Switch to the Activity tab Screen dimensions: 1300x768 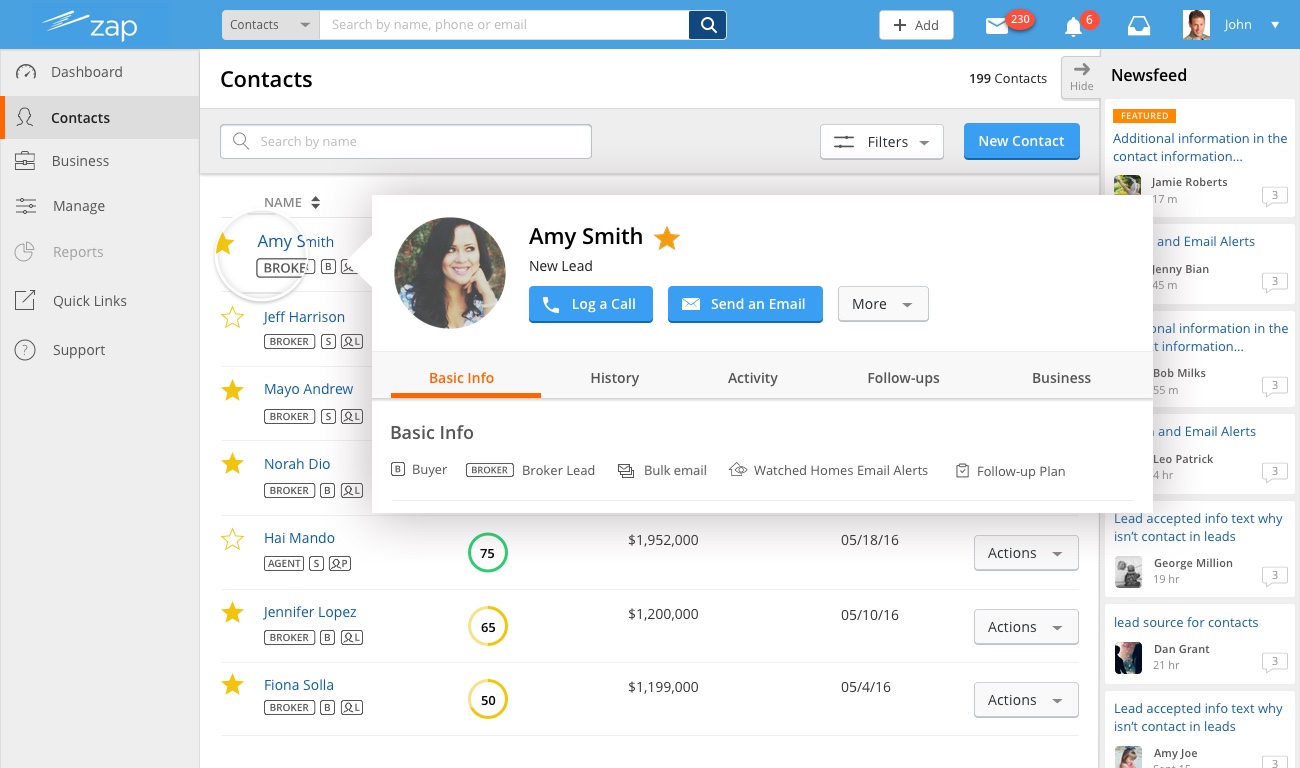[752, 378]
